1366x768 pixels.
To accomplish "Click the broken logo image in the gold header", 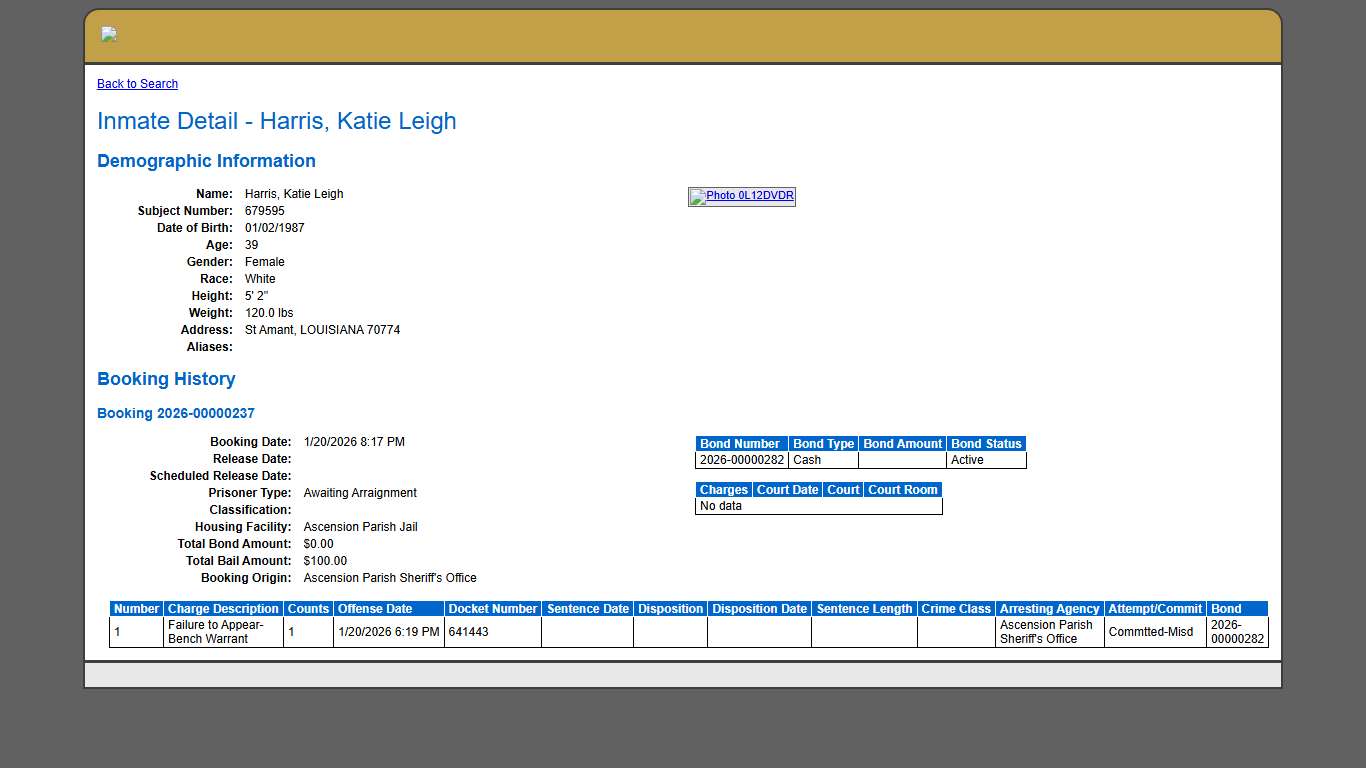I will pyautogui.click(x=109, y=35).
